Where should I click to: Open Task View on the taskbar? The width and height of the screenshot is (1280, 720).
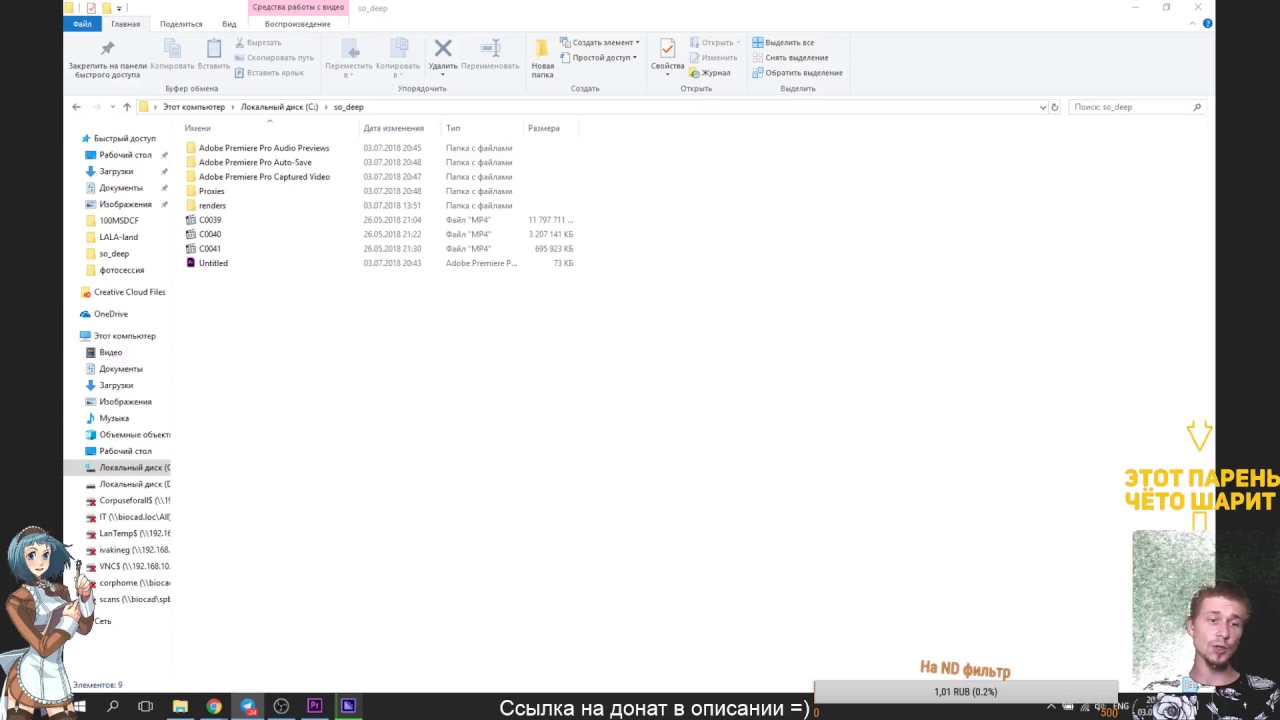pos(146,707)
